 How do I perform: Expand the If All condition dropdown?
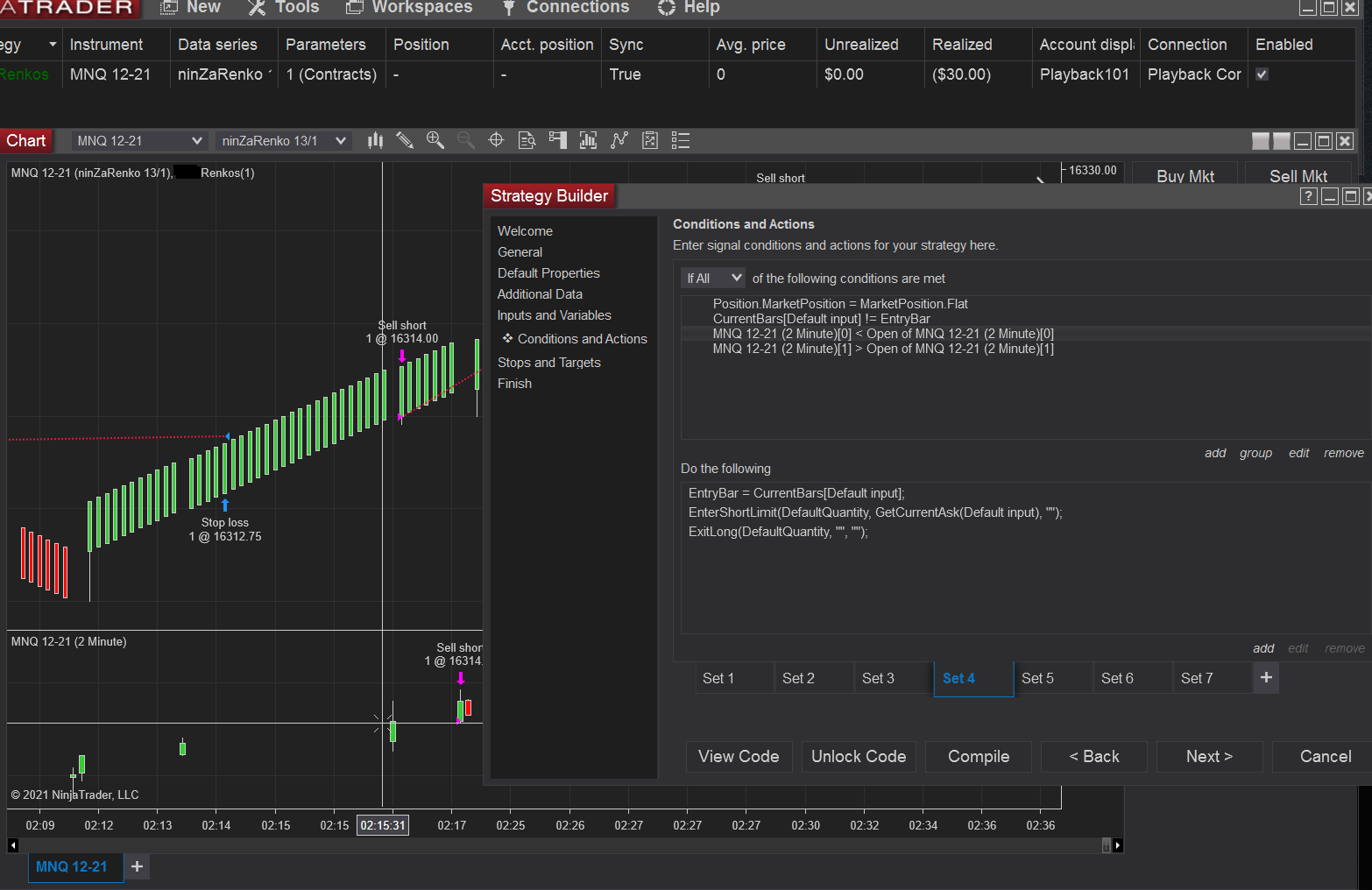point(713,279)
